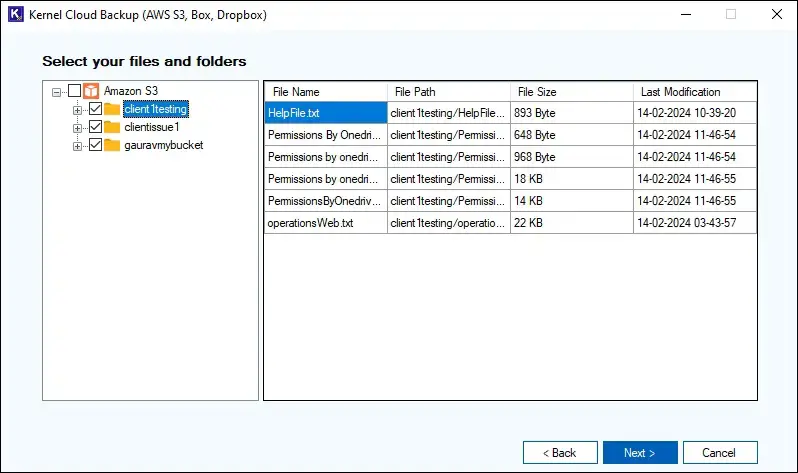The height and width of the screenshot is (473, 798).
Task: Expand the client1testing folder node
Action: click(x=77, y=110)
